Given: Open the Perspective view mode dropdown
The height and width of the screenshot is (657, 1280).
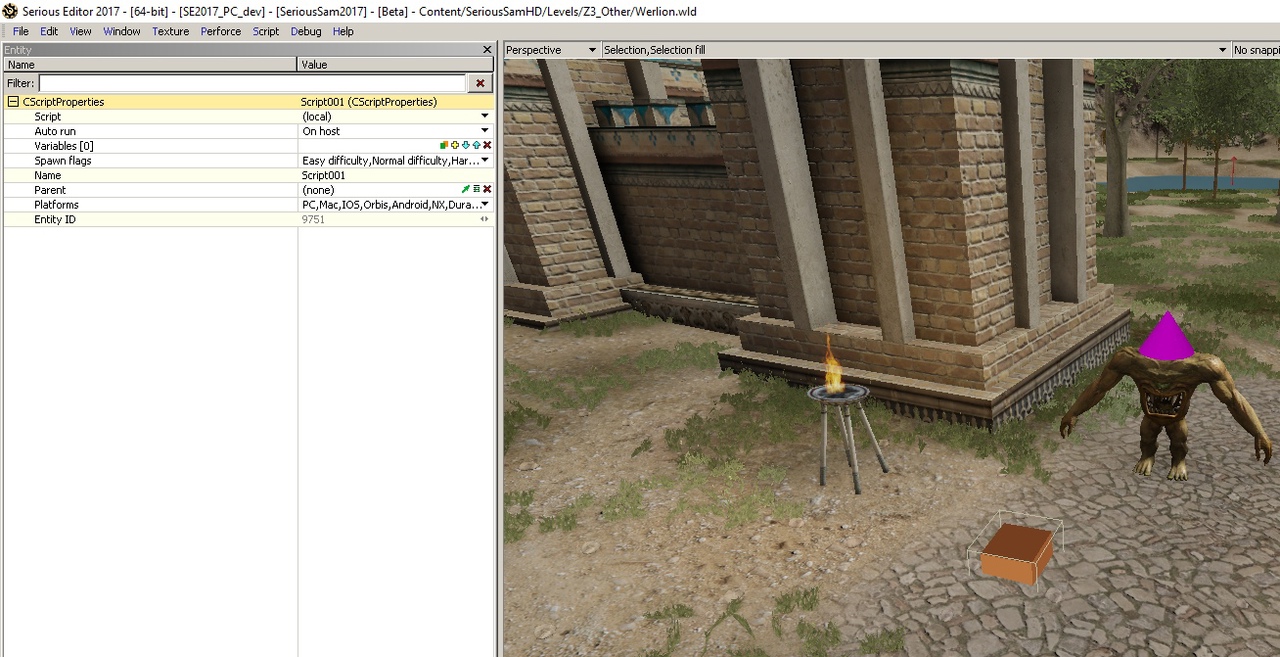Looking at the screenshot, I should coord(592,50).
